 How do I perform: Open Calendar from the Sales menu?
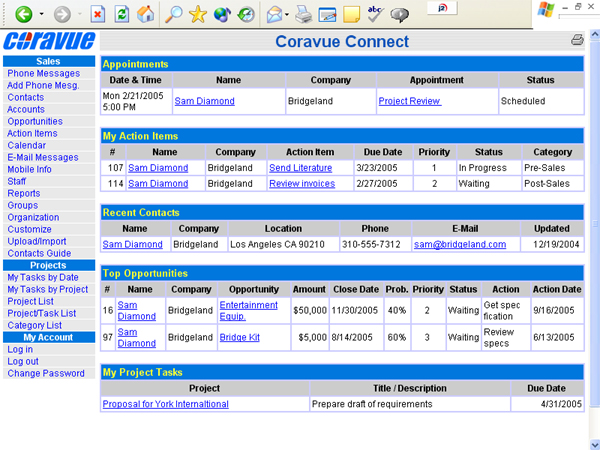27,145
